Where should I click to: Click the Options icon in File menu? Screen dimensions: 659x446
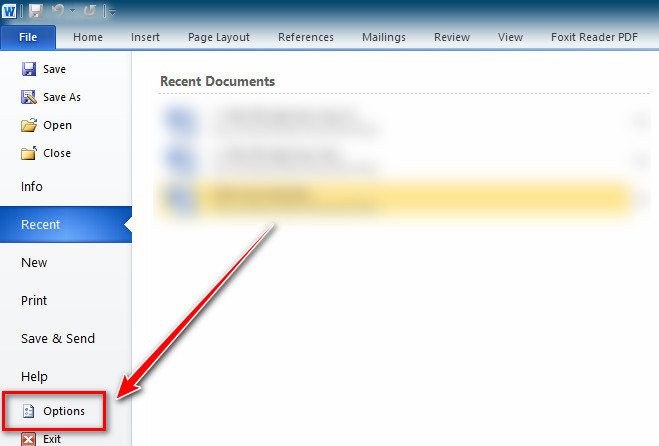tap(29, 411)
